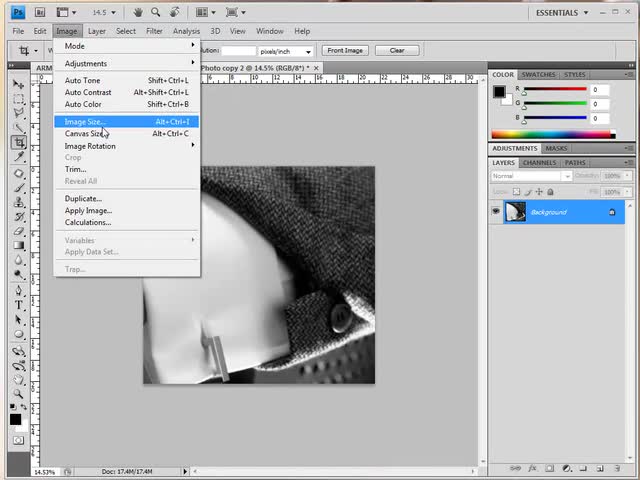This screenshot has height=480, width=640.
Task: Hide the Background layer with eye icon
Action: [496, 212]
